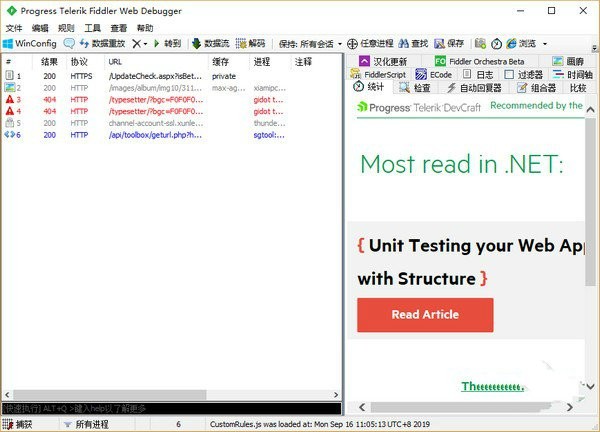
Task: Switch to the FiddlerScript tab
Action: coord(378,75)
